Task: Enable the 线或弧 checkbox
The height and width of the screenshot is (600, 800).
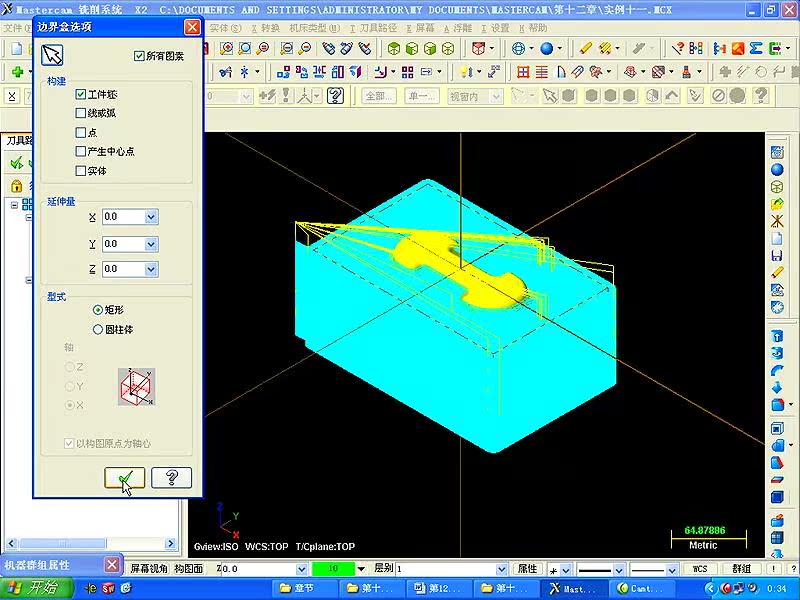Action: pyautogui.click(x=80, y=113)
